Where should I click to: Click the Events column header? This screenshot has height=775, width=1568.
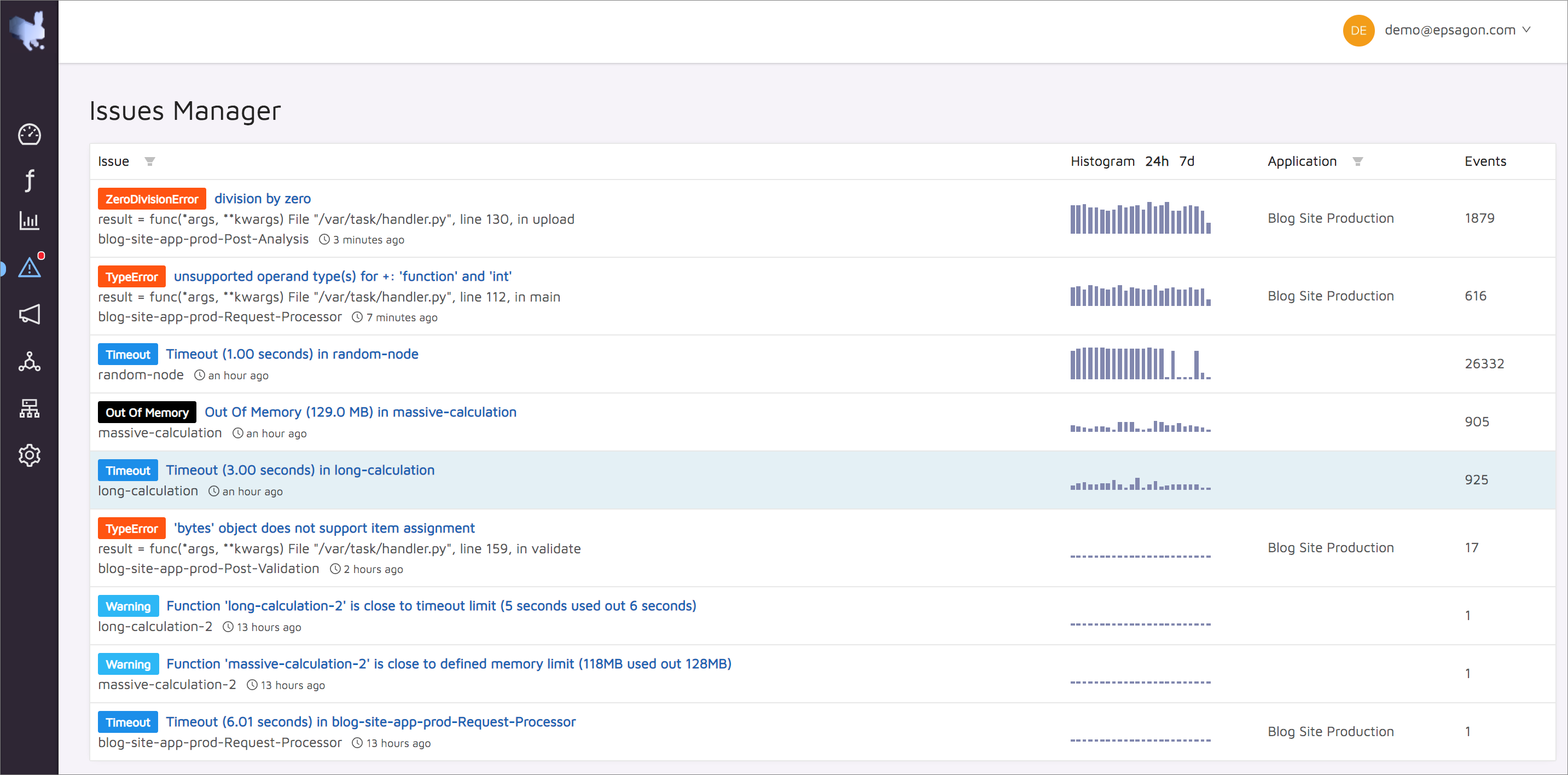point(1485,161)
